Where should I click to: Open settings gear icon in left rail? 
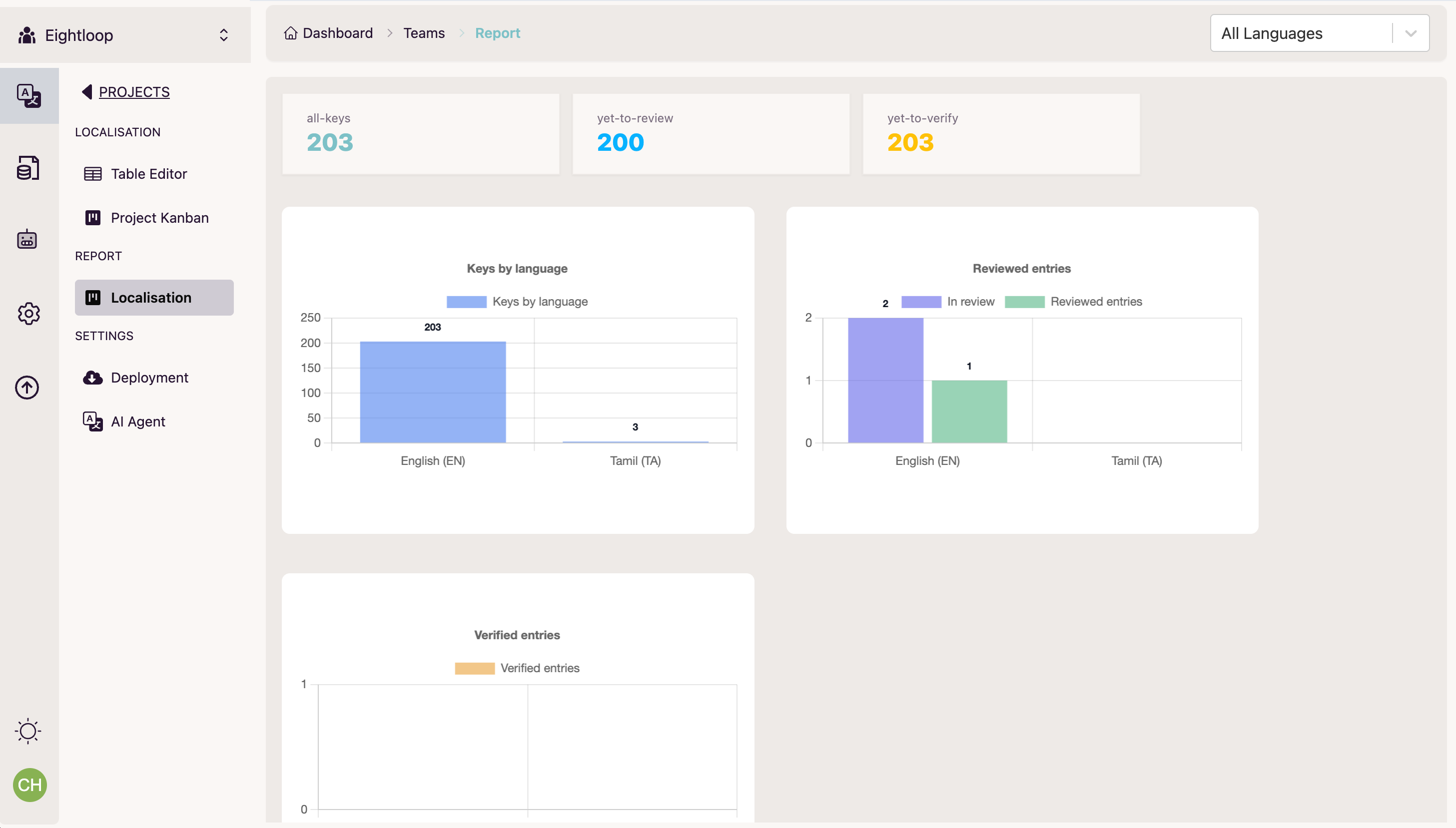pos(28,313)
